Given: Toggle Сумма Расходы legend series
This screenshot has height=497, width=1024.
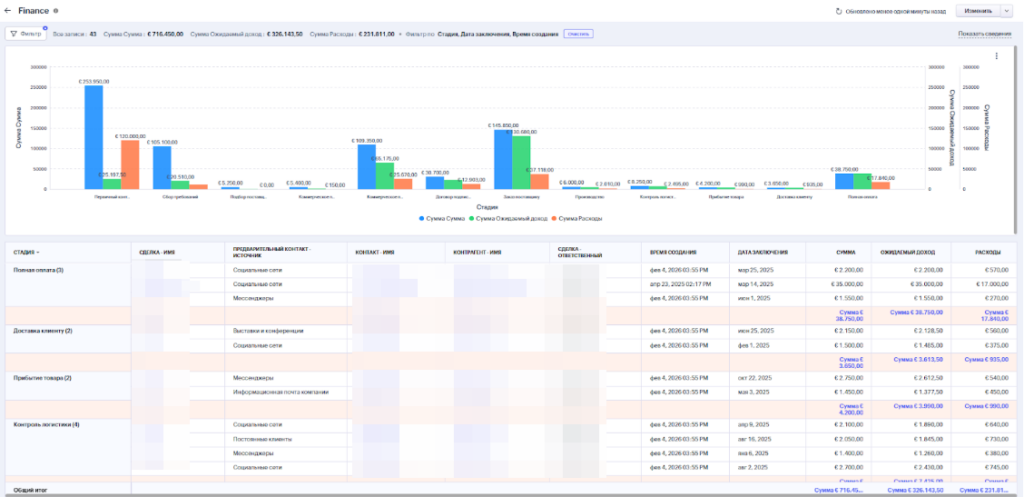Looking at the screenshot, I should [580, 218].
